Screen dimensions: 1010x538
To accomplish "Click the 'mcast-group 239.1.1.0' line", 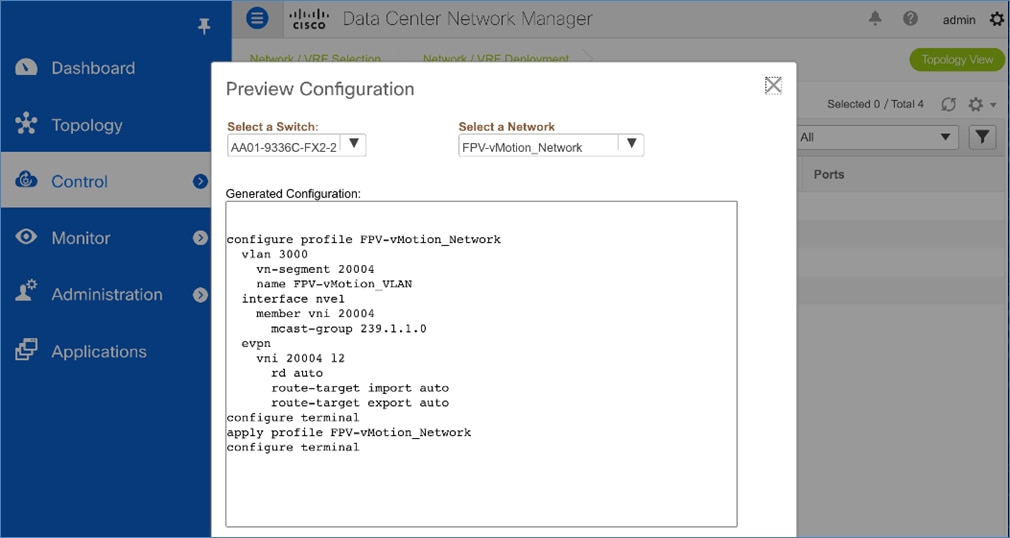I will 348,329.
